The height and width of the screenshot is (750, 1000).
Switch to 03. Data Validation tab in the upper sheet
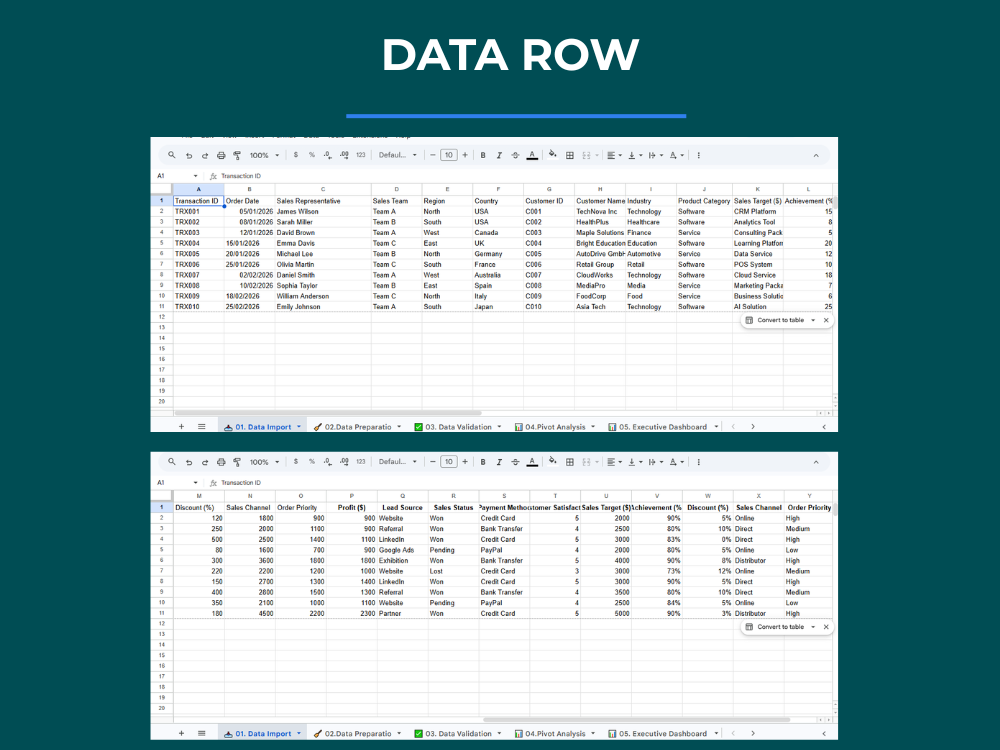(x=457, y=427)
